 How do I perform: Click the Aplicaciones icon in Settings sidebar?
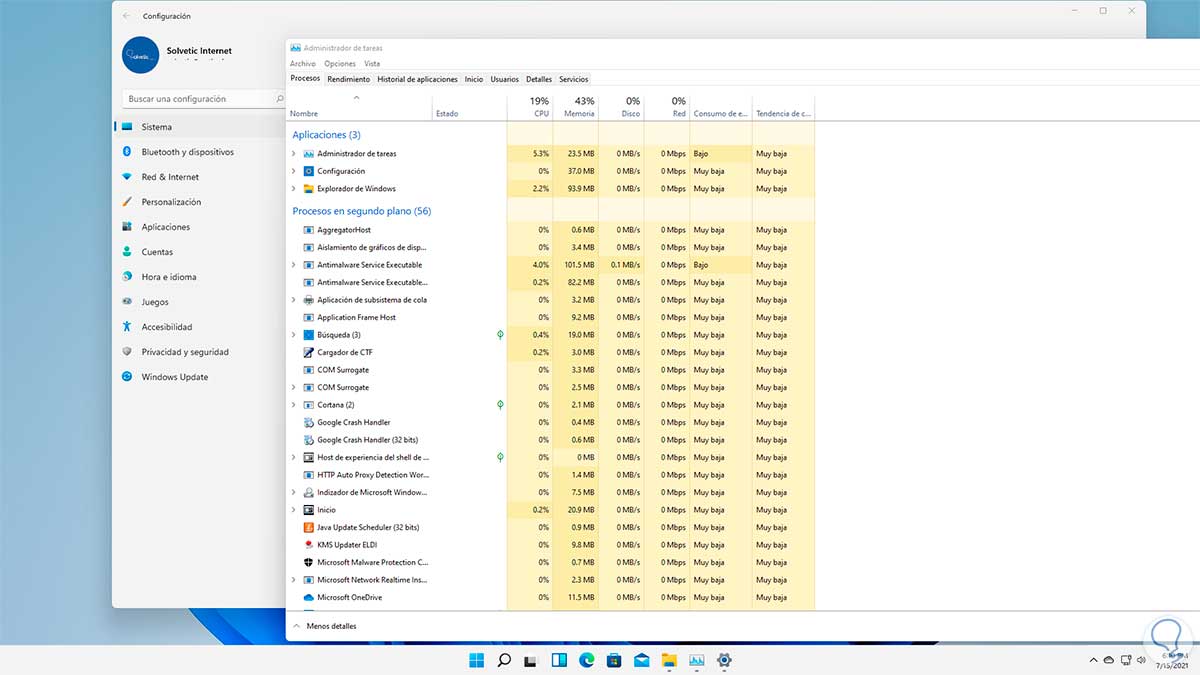coord(127,227)
